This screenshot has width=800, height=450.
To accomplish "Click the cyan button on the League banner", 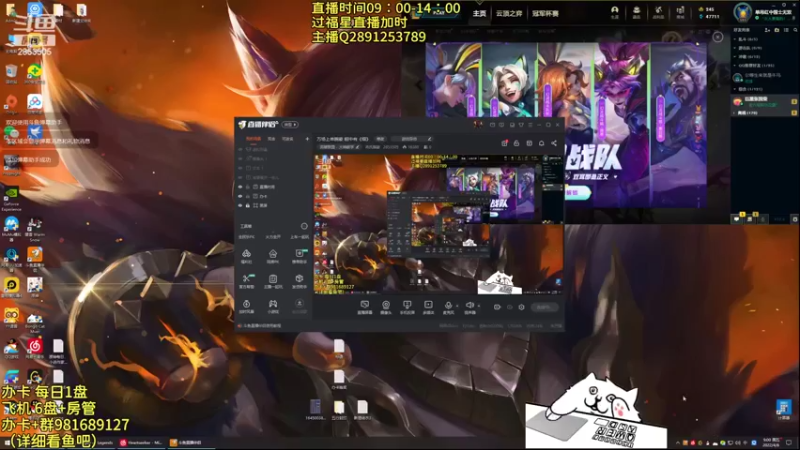I will coord(577,193).
